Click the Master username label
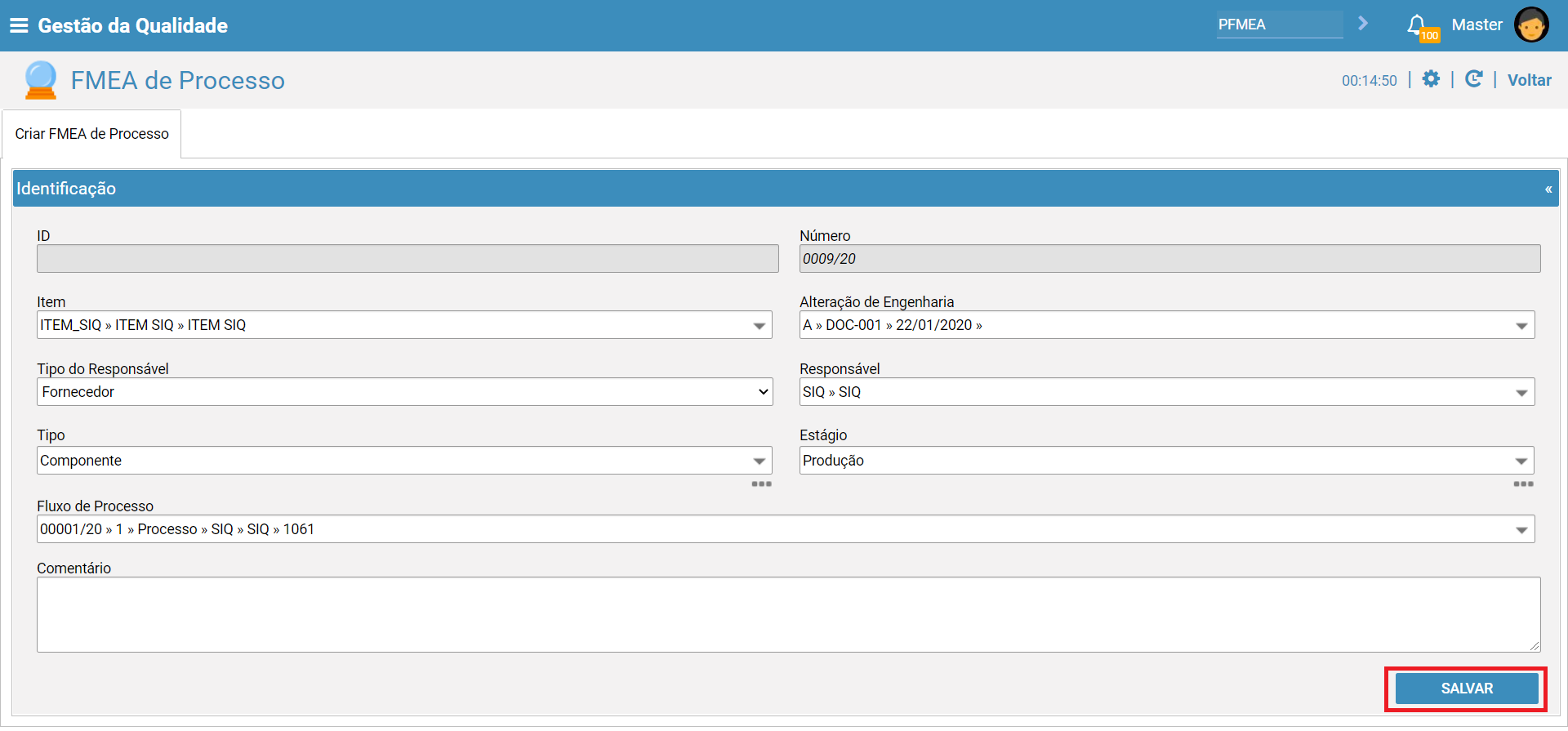Viewport: 1568px width, 731px height. pos(1477,25)
